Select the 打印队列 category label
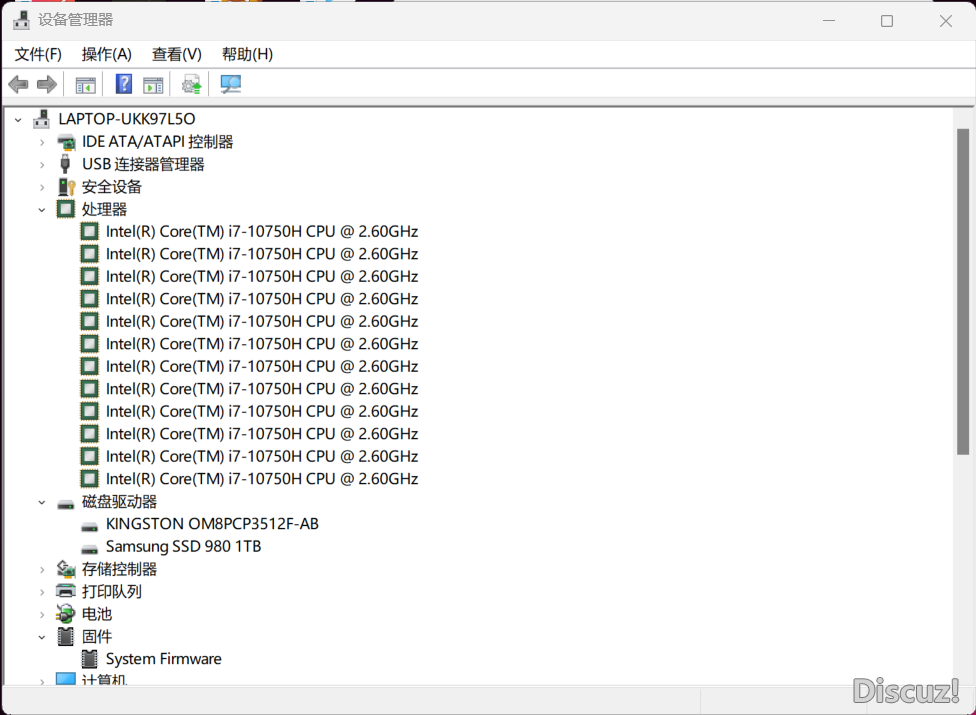 click(x=112, y=591)
